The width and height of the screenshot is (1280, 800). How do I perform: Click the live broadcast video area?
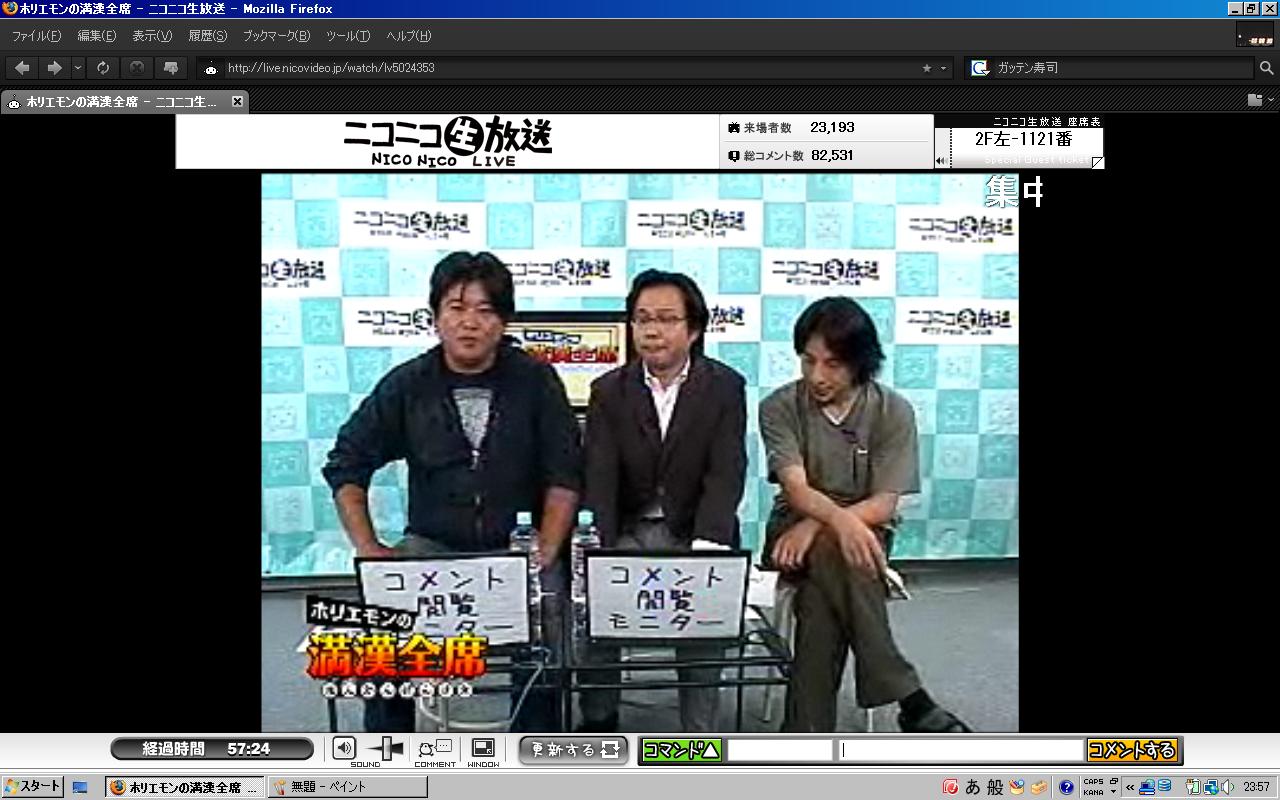[640, 453]
